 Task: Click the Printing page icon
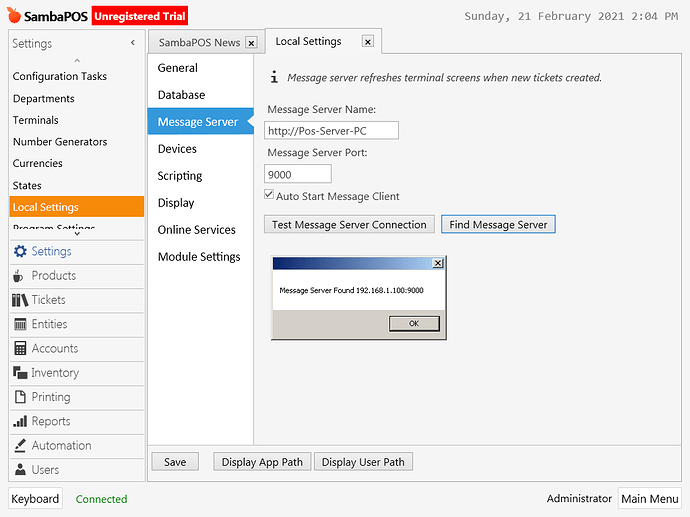20,397
